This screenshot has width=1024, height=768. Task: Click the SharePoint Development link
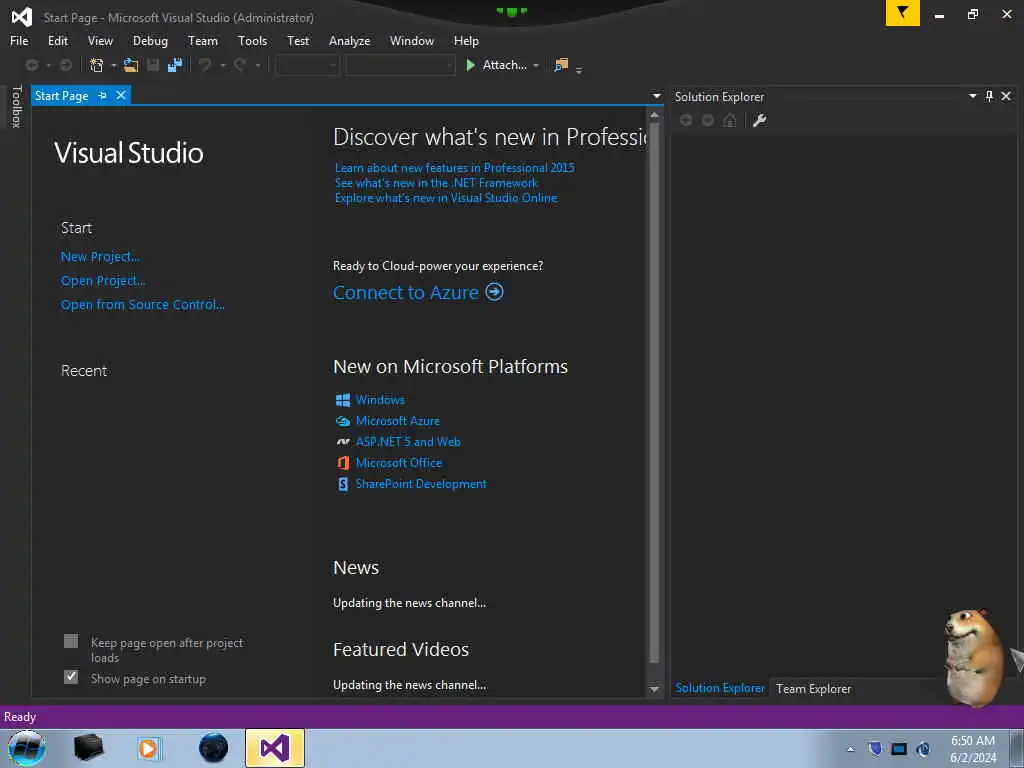(421, 484)
